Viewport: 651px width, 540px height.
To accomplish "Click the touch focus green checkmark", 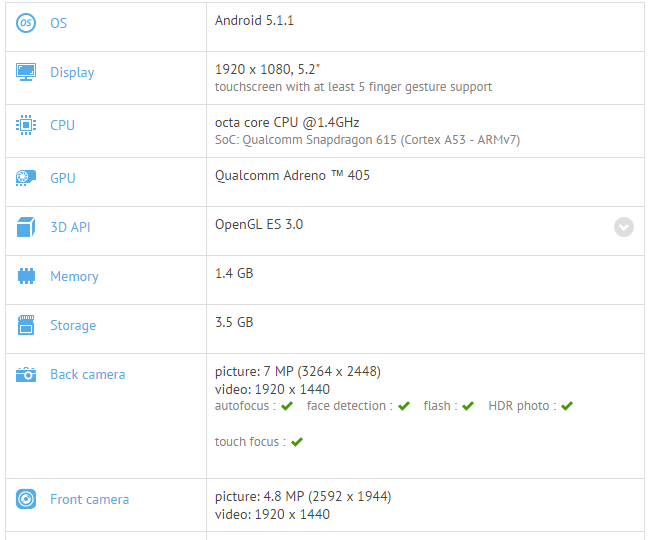I will 297,442.
